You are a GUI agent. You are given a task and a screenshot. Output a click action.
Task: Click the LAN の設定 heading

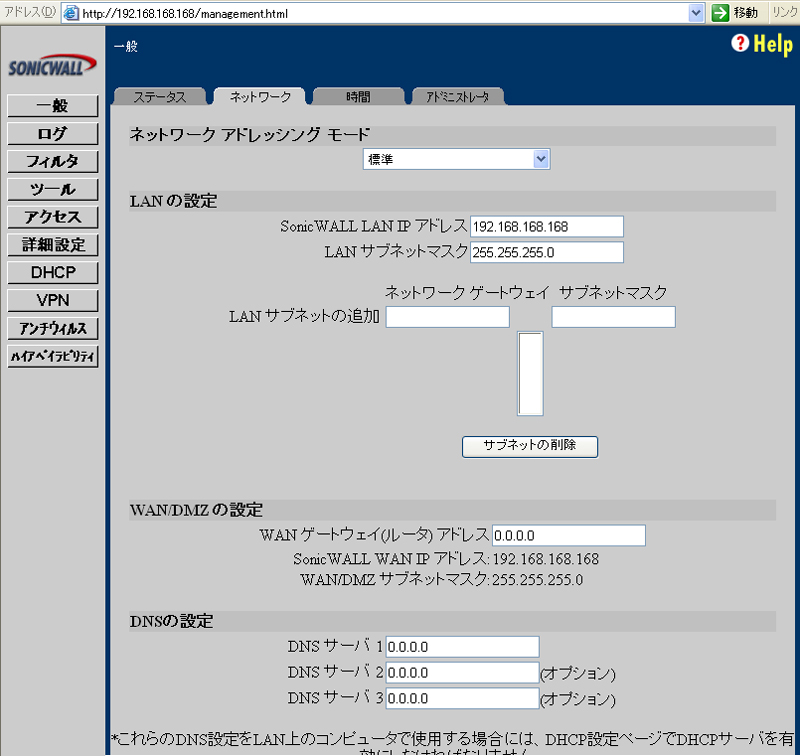click(173, 201)
